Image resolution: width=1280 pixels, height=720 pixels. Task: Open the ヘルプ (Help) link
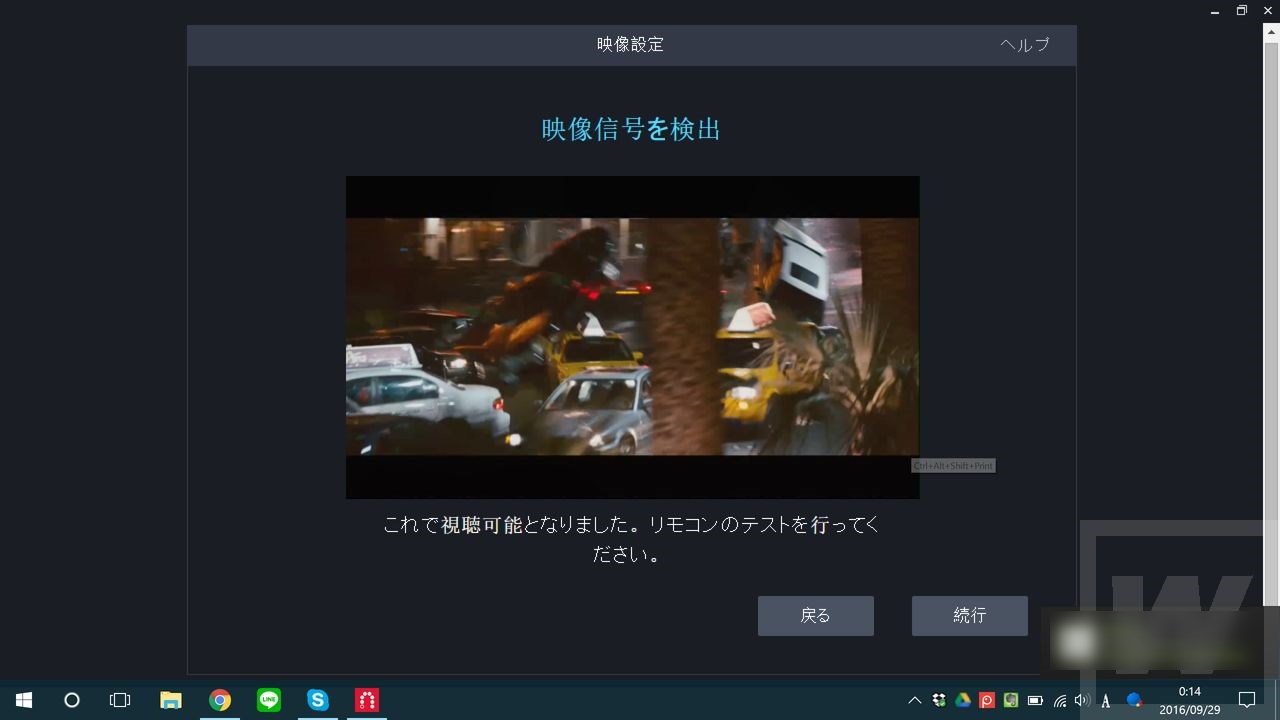pyautogui.click(x=1025, y=45)
